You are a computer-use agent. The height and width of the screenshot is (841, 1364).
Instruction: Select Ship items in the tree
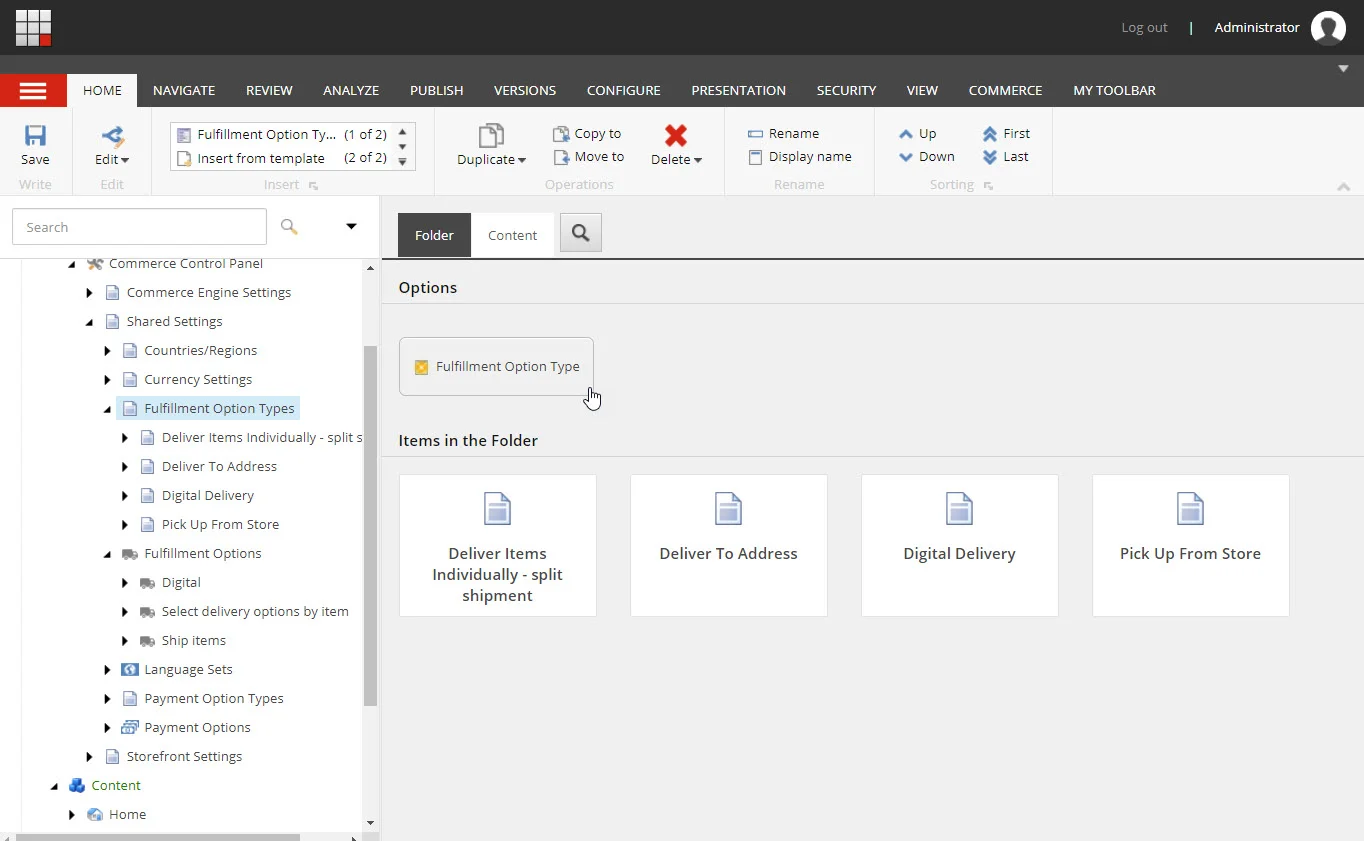click(193, 641)
